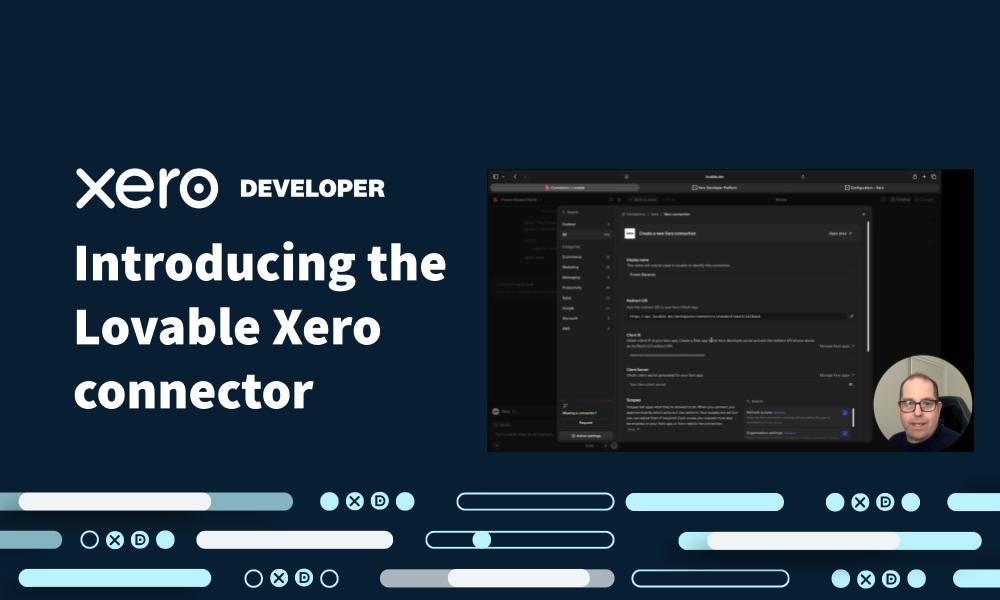Select the Connectors Lovable browser tab

564,188
